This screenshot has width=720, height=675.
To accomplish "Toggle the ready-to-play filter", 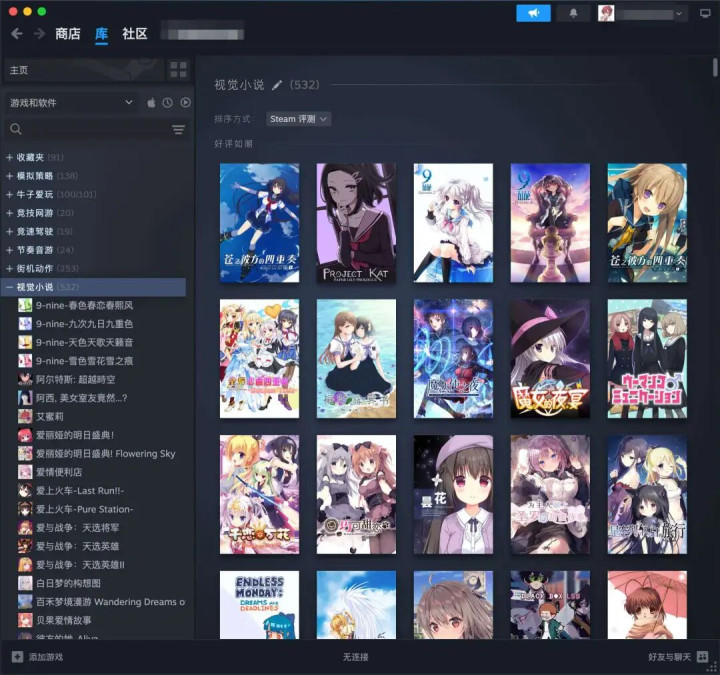I will (185, 102).
